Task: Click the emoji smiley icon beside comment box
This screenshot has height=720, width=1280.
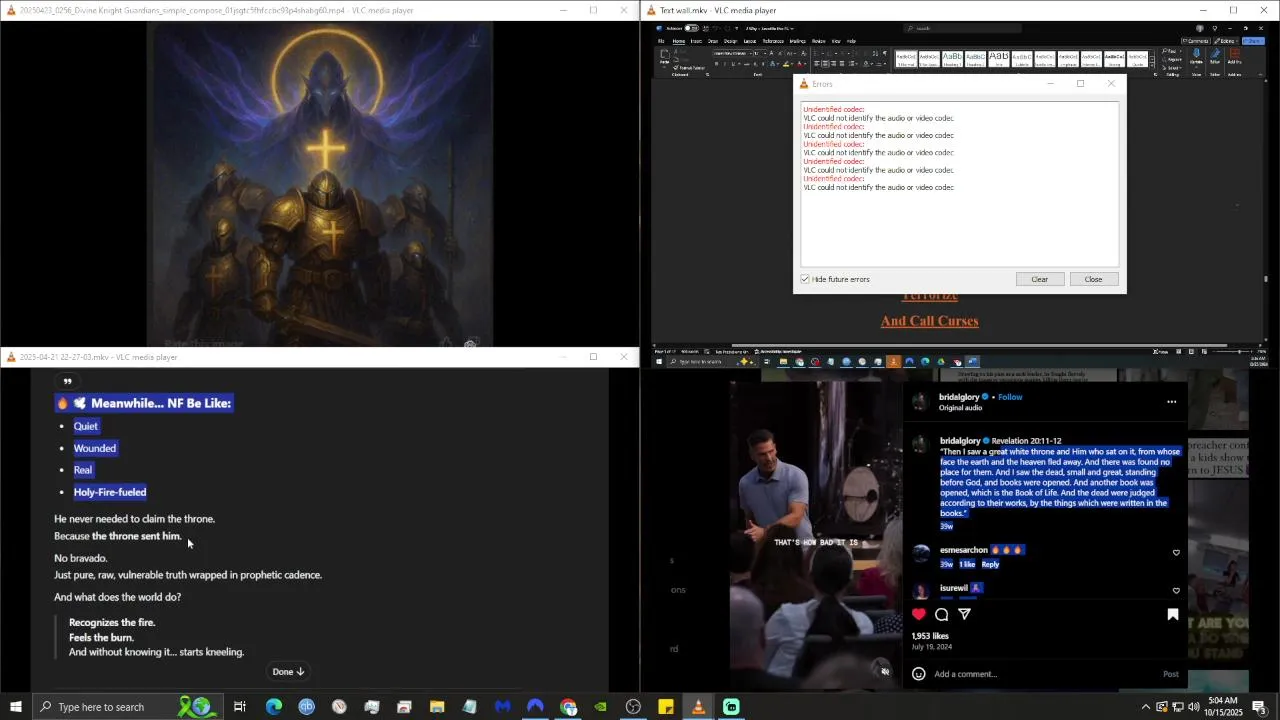Action: point(919,674)
